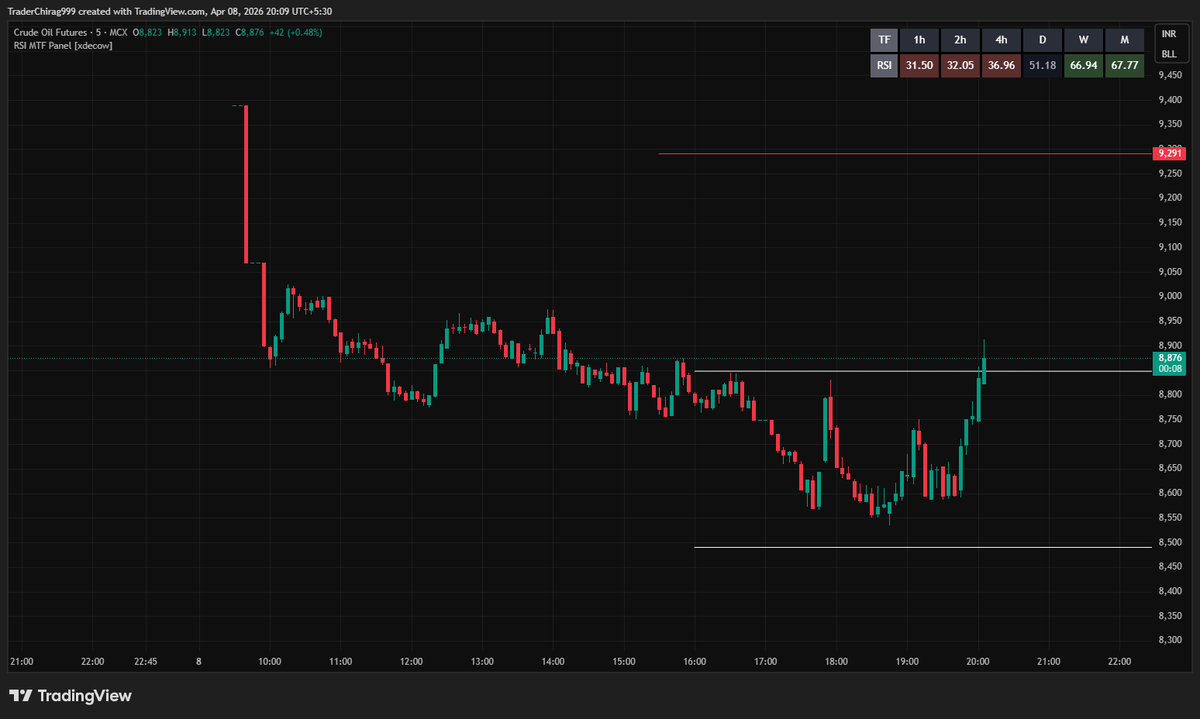
Task: Click the 12:00 time axis label
Action: pyautogui.click(x=411, y=662)
